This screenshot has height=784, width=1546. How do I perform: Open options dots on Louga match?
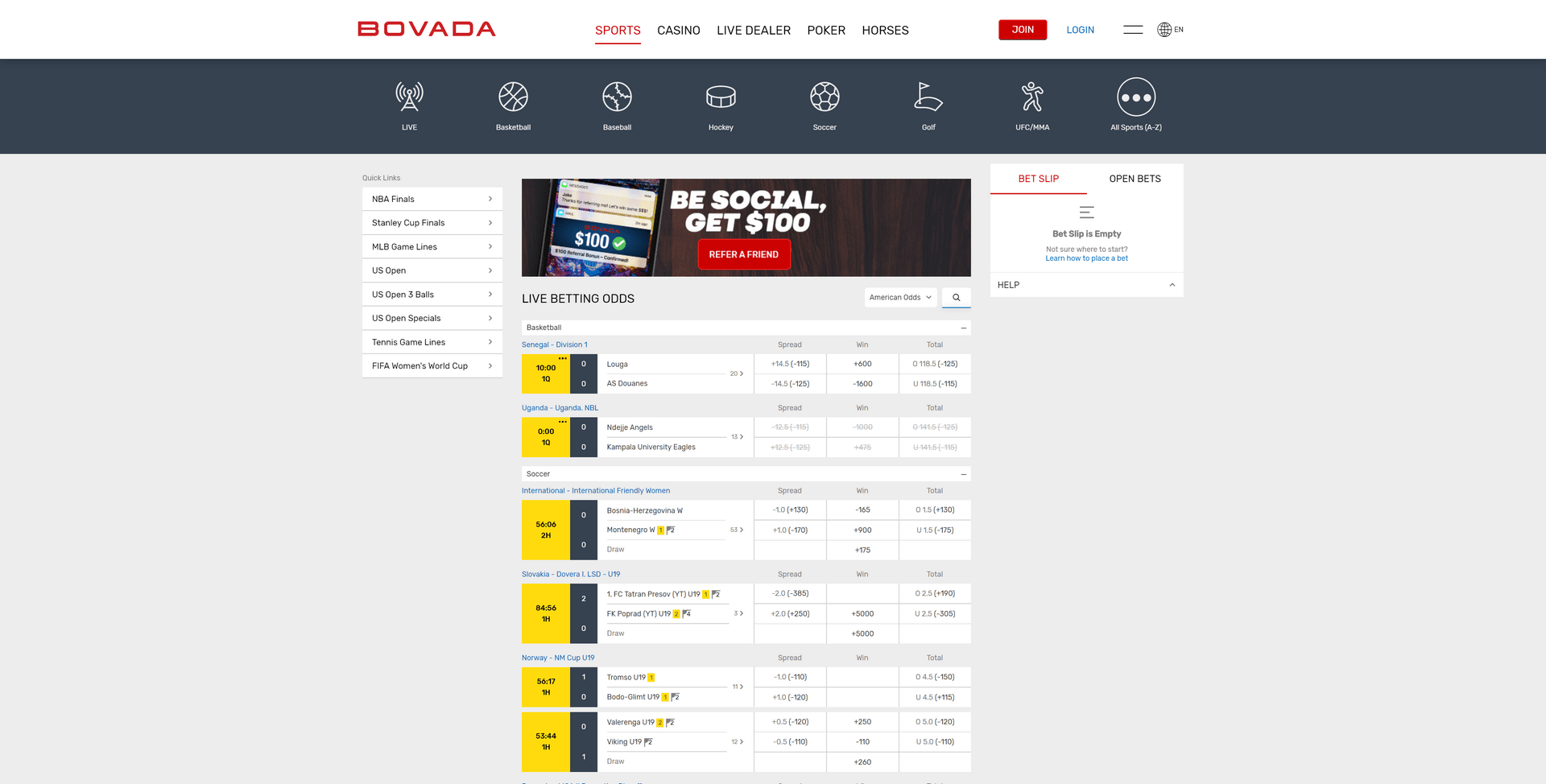(563, 358)
